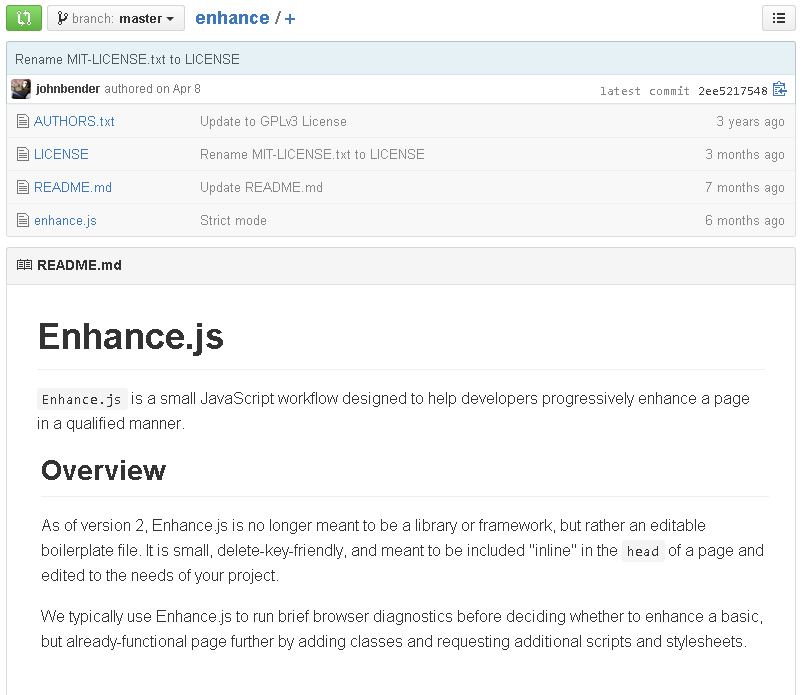Open the AUTHORS.txt file

[x=74, y=121]
